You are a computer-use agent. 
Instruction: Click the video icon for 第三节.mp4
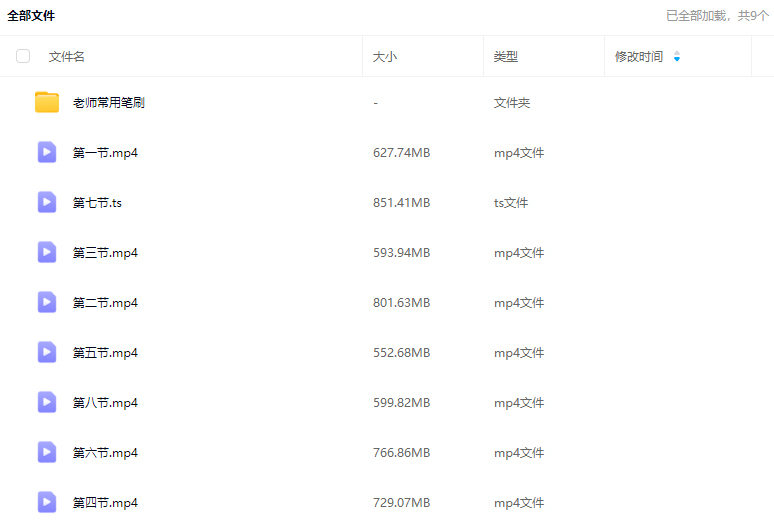click(x=47, y=252)
